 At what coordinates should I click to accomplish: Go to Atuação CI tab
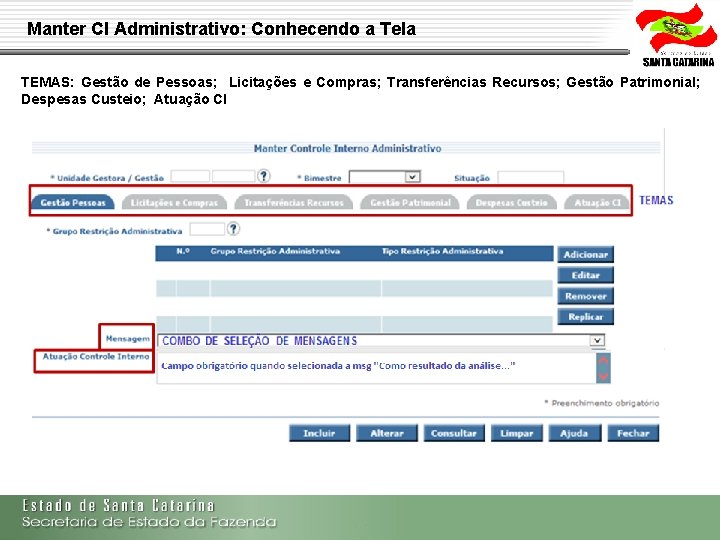point(597,202)
